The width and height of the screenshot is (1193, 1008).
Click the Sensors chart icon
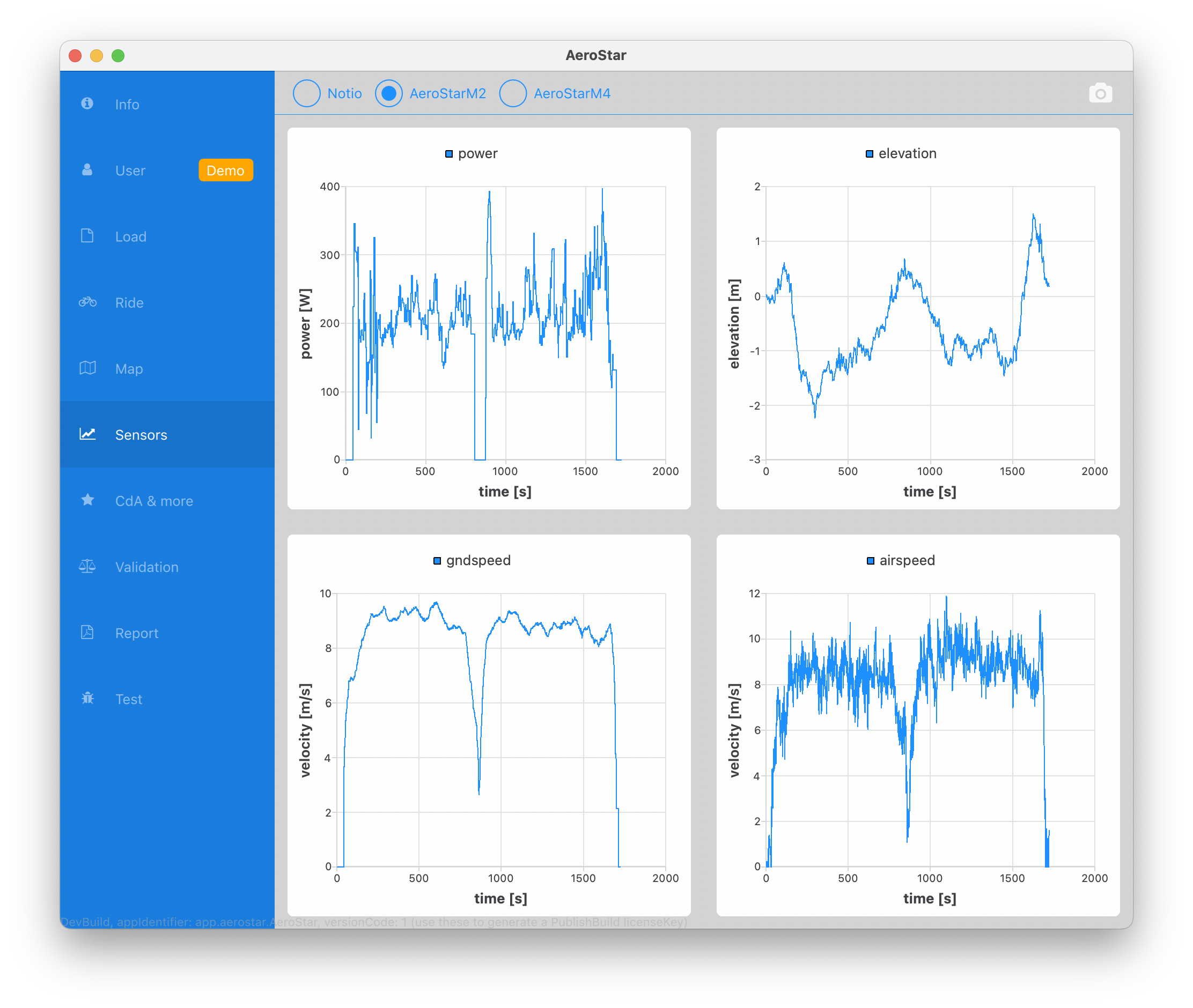pos(87,434)
